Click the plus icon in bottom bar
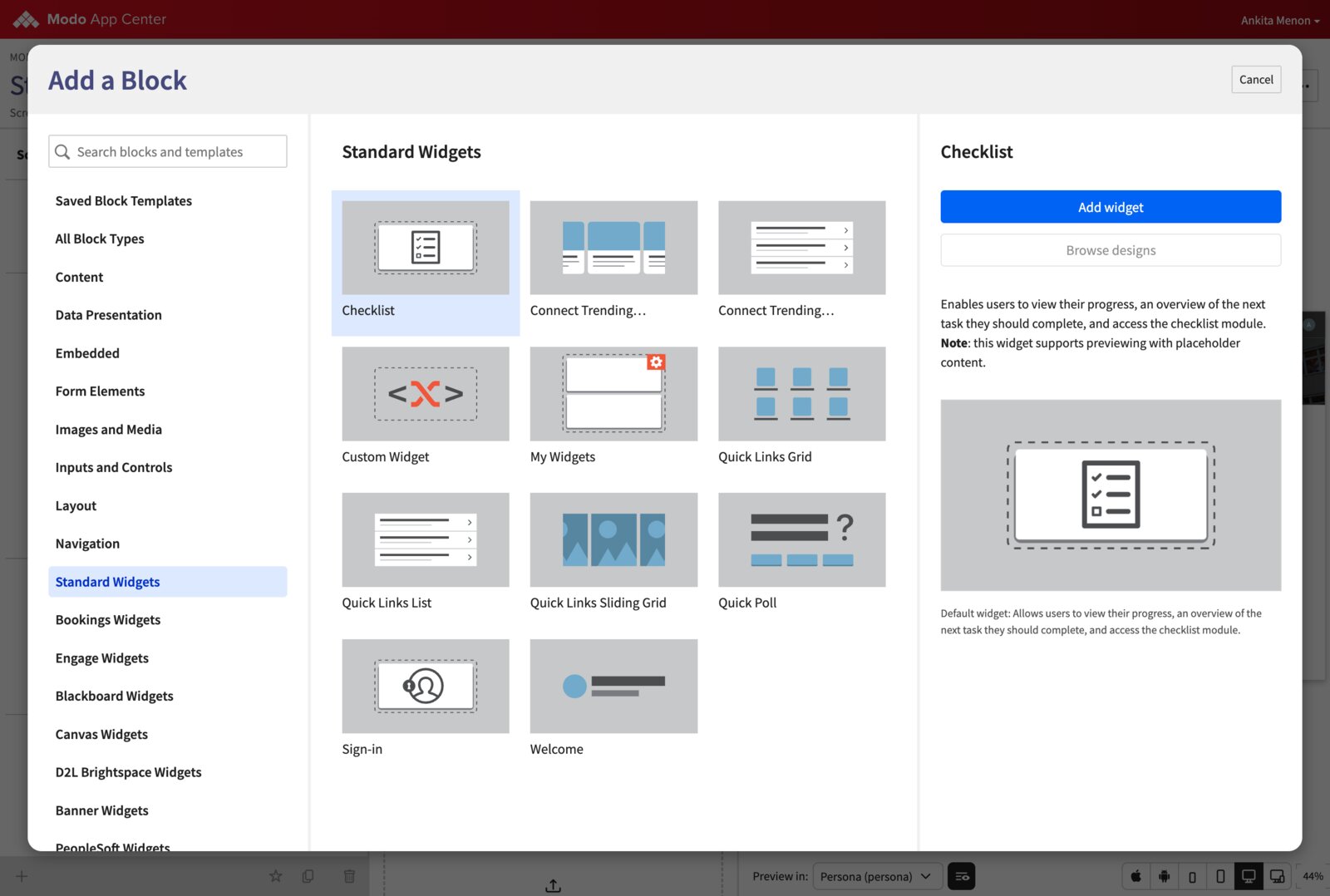The width and height of the screenshot is (1330, 896). point(22,876)
